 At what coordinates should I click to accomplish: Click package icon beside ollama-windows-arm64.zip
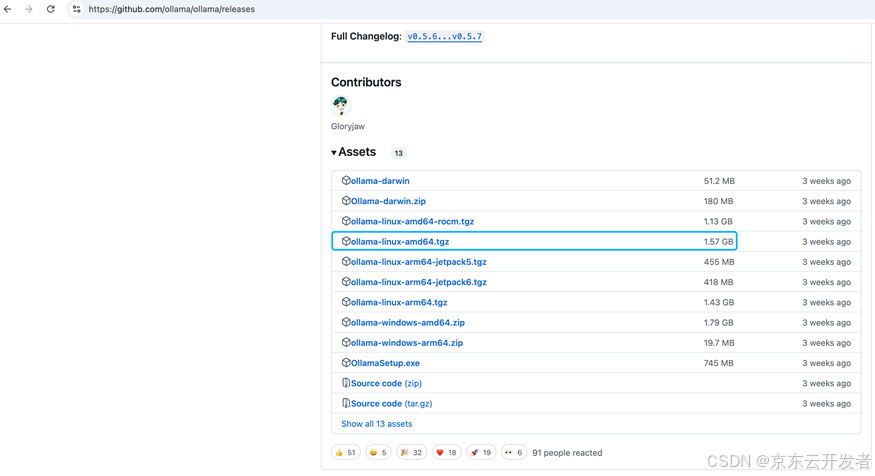(346, 342)
